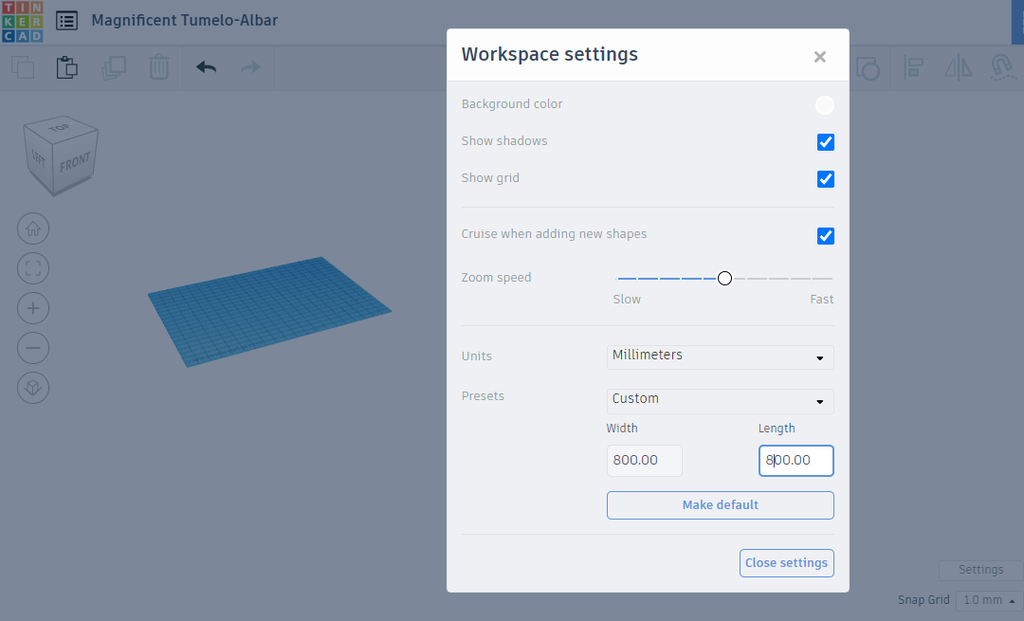Image resolution: width=1024 pixels, height=621 pixels.
Task: Click the Fit all in view icon
Action: [33, 268]
